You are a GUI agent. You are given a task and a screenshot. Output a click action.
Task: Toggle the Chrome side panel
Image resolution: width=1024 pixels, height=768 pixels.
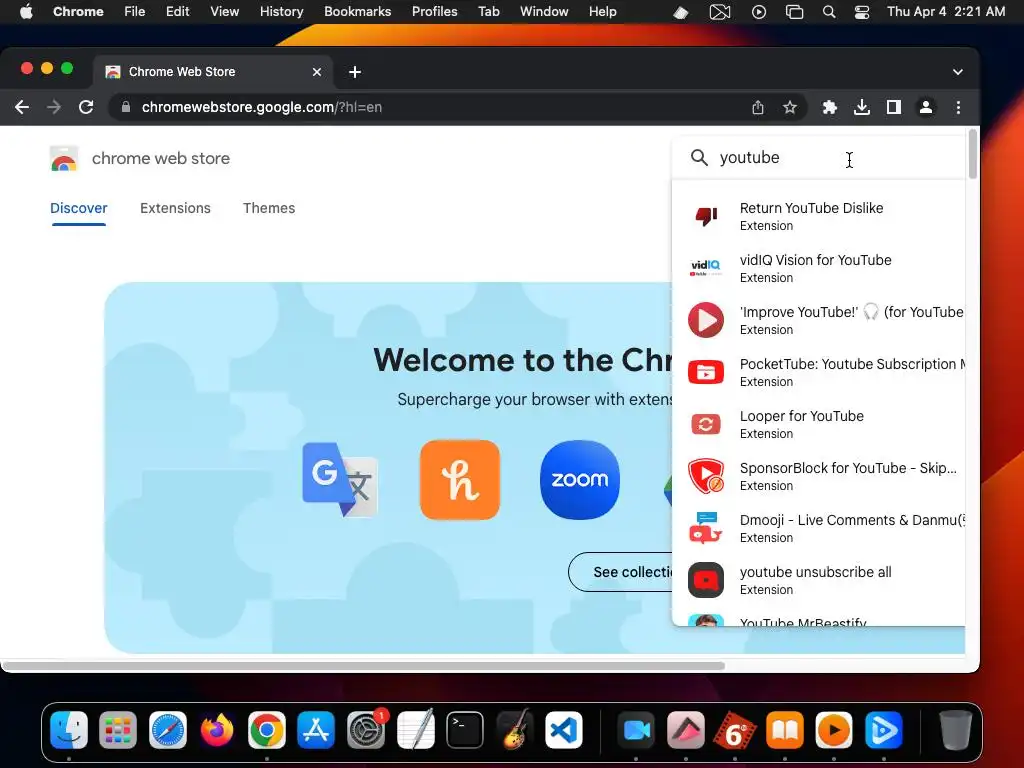(894, 107)
